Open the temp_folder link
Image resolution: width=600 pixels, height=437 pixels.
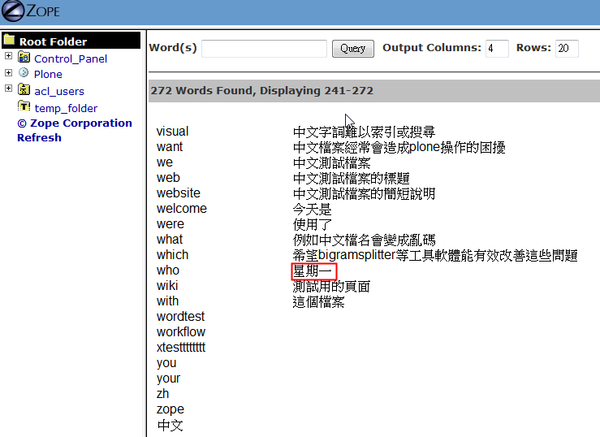[66, 108]
